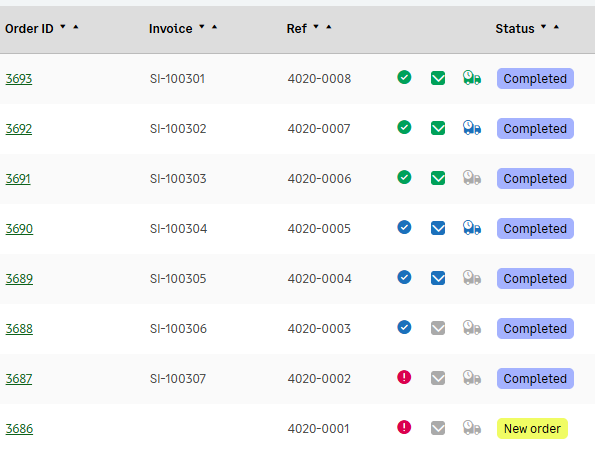The height and width of the screenshot is (454, 595).
Task: Select reference cell 4020-0006
Action: coord(319,178)
